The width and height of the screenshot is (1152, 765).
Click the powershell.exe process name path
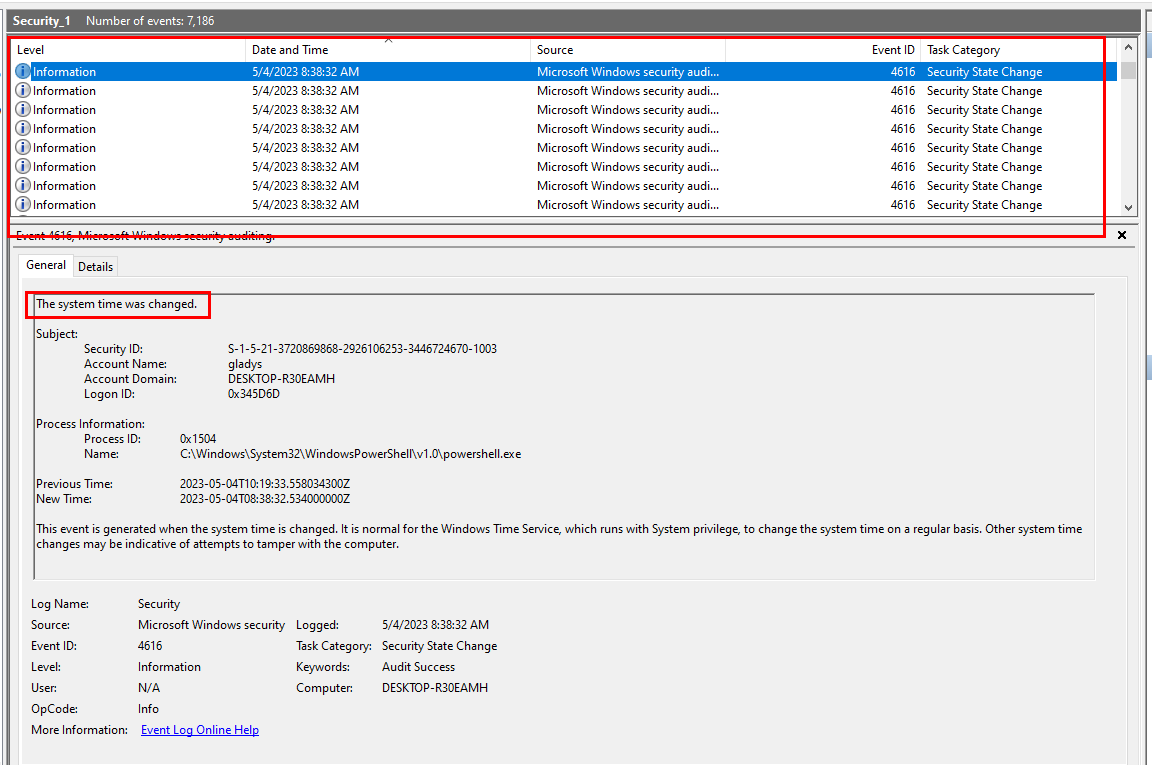350,454
